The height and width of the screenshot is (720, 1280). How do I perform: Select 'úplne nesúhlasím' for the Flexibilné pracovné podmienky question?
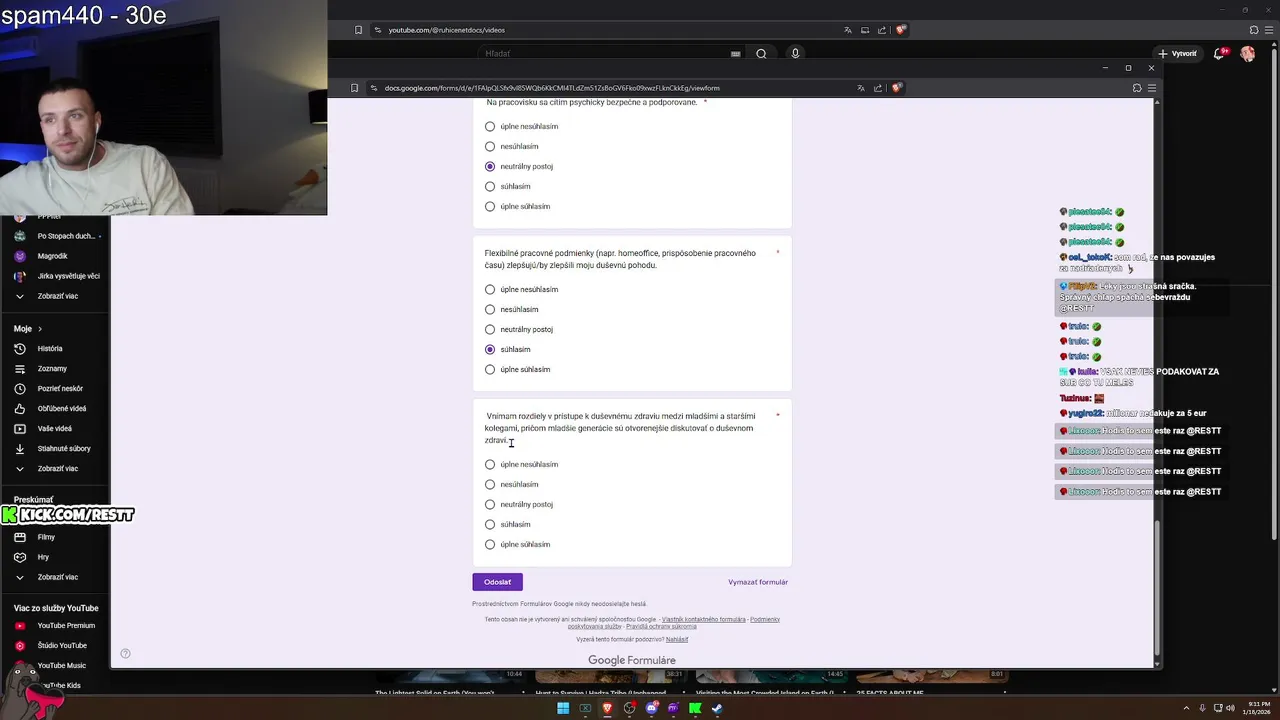click(490, 289)
